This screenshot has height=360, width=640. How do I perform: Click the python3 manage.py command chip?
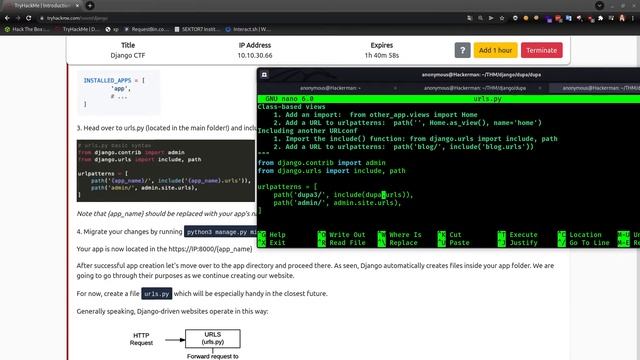[x=220, y=231]
